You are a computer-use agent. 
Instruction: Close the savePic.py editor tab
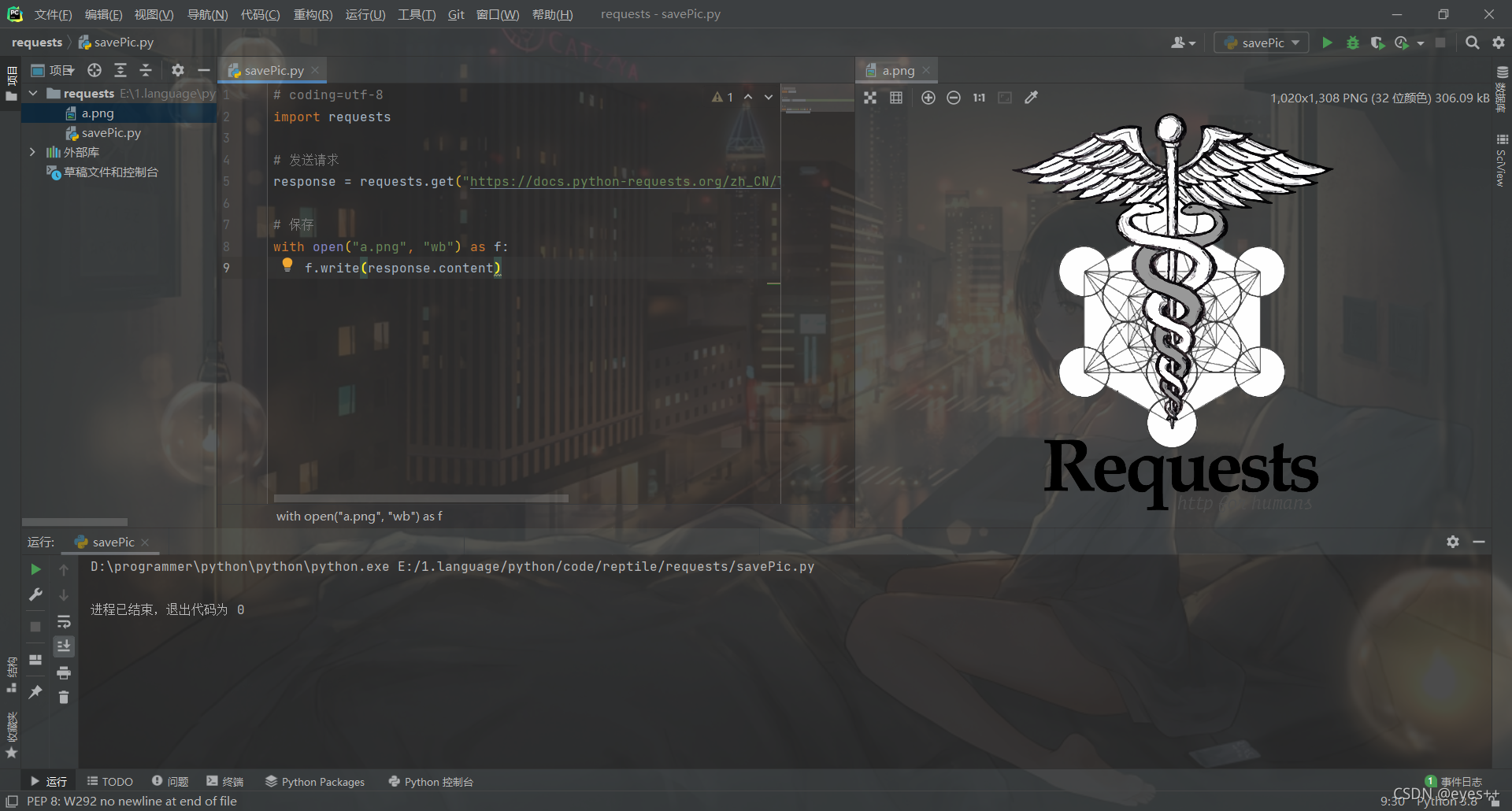pyautogui.click(x=315, y=70)
